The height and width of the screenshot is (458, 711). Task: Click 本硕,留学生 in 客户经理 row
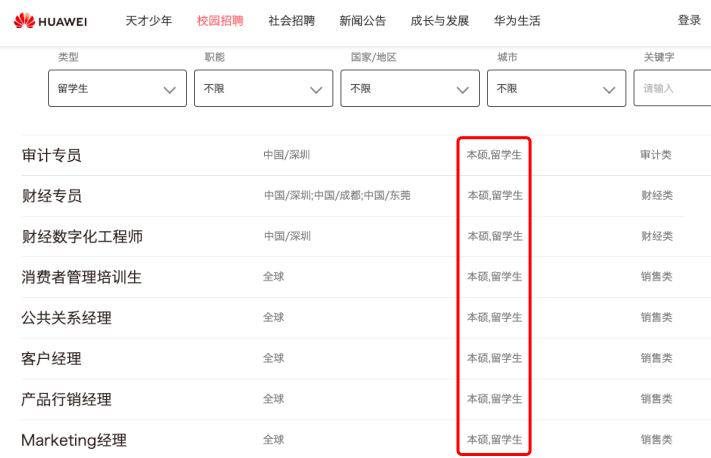(x=495, y=358)
